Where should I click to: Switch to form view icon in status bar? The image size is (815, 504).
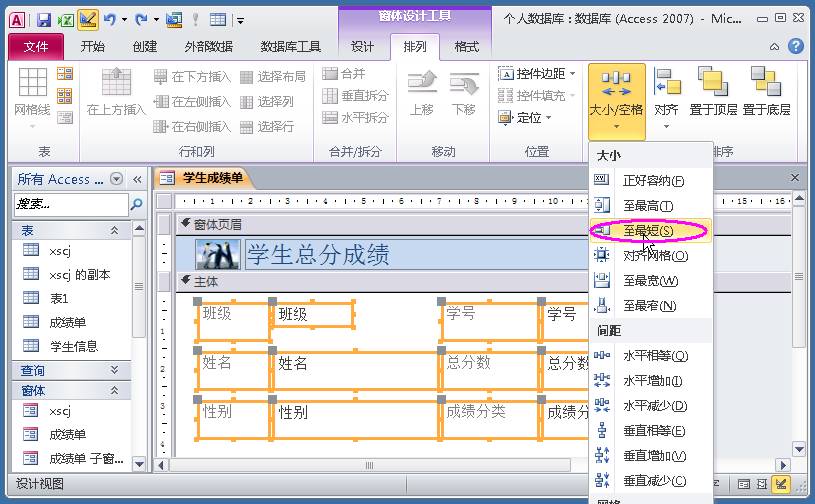(x=744, y=484)
